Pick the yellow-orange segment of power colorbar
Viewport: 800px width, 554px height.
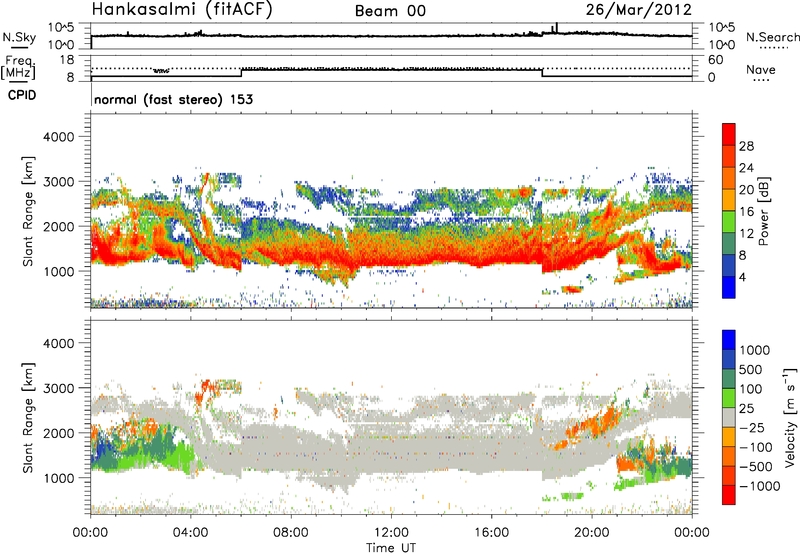(x=729, y=199)
